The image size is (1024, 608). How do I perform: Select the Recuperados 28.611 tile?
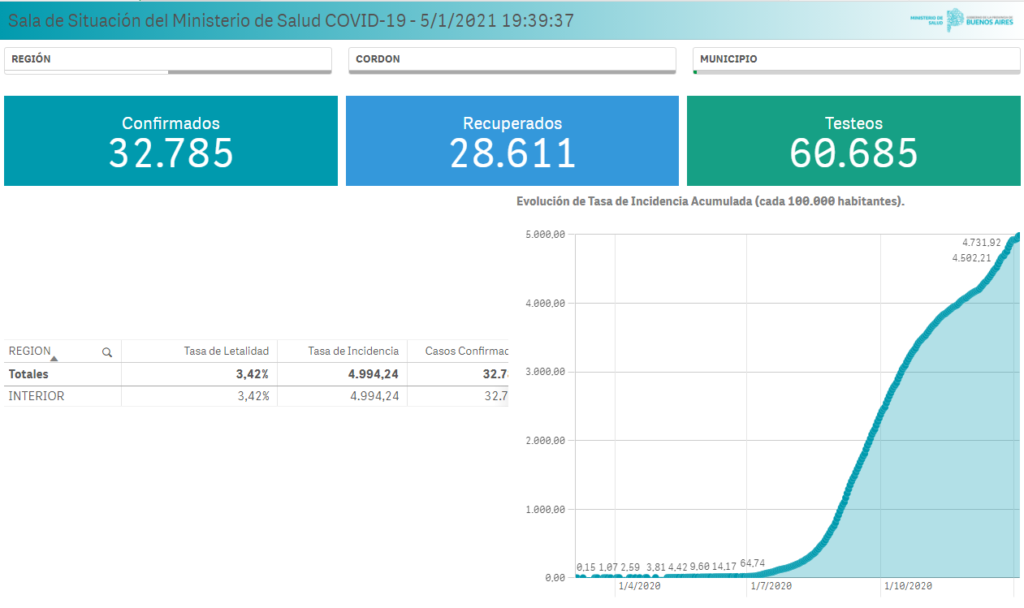pyautogui.click(x=512, y=141)
